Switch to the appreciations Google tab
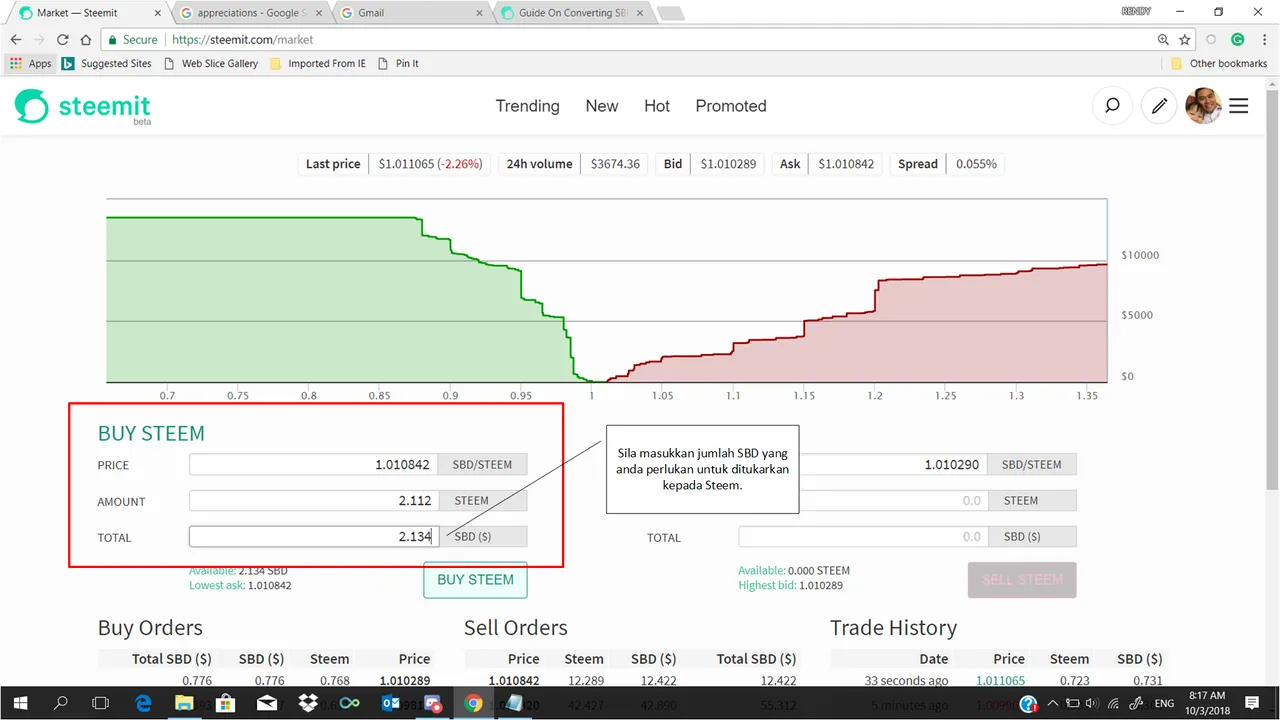The height and width of the screenshot is (720, 1280). (x=251, y=13)
